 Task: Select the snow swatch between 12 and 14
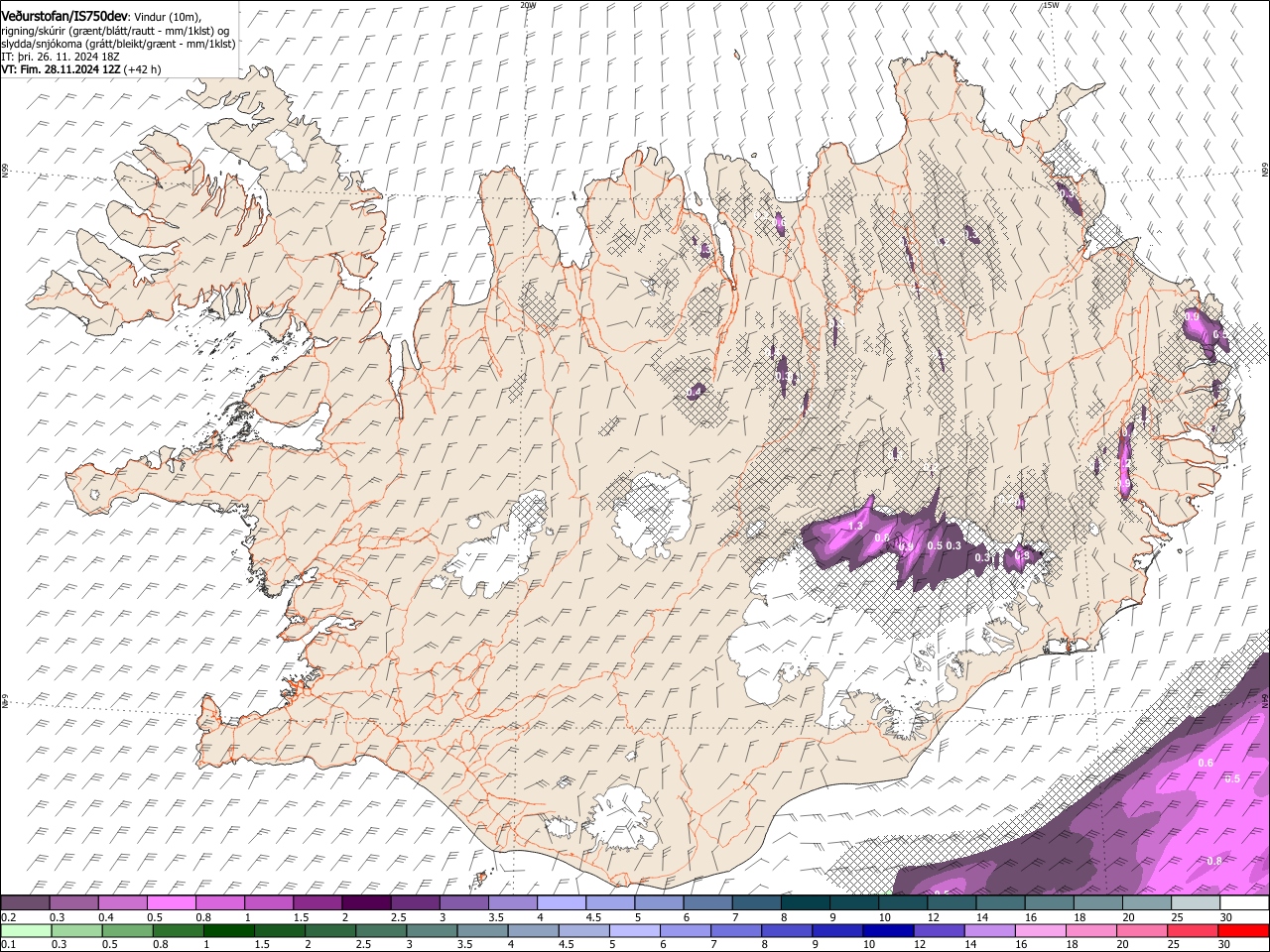coord(952,902)
